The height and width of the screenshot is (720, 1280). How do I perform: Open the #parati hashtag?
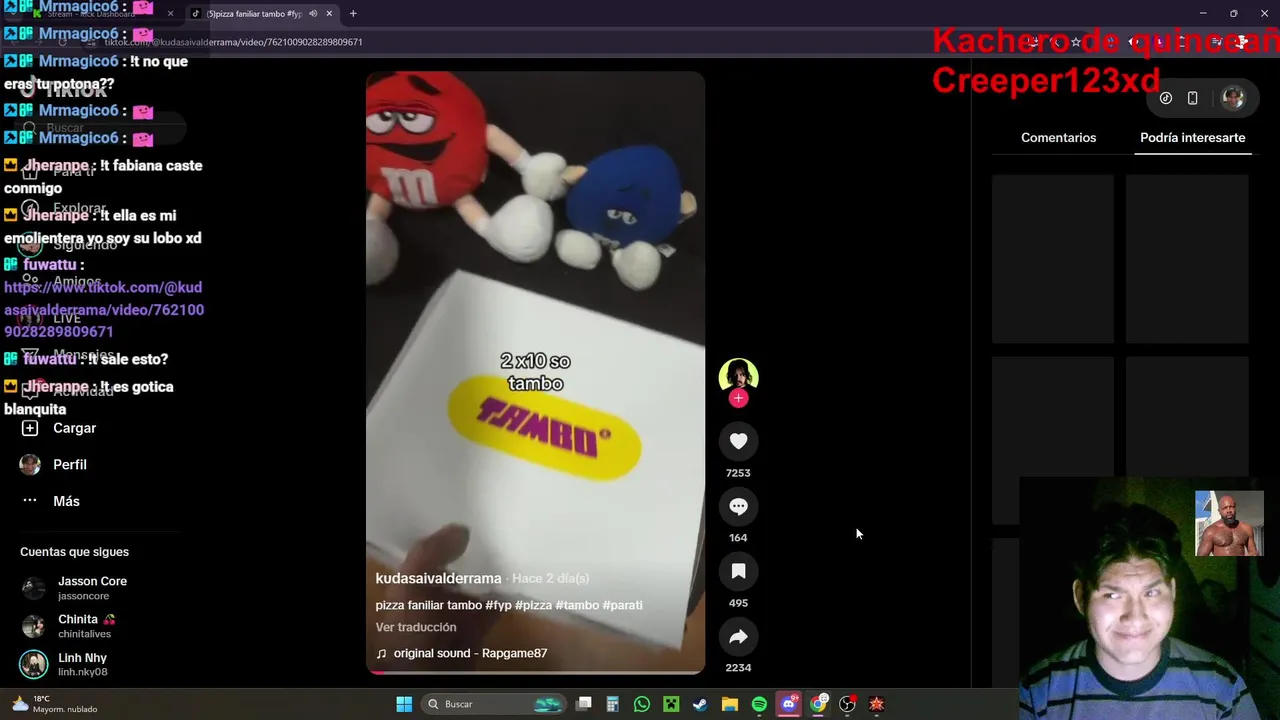[622, 605]
